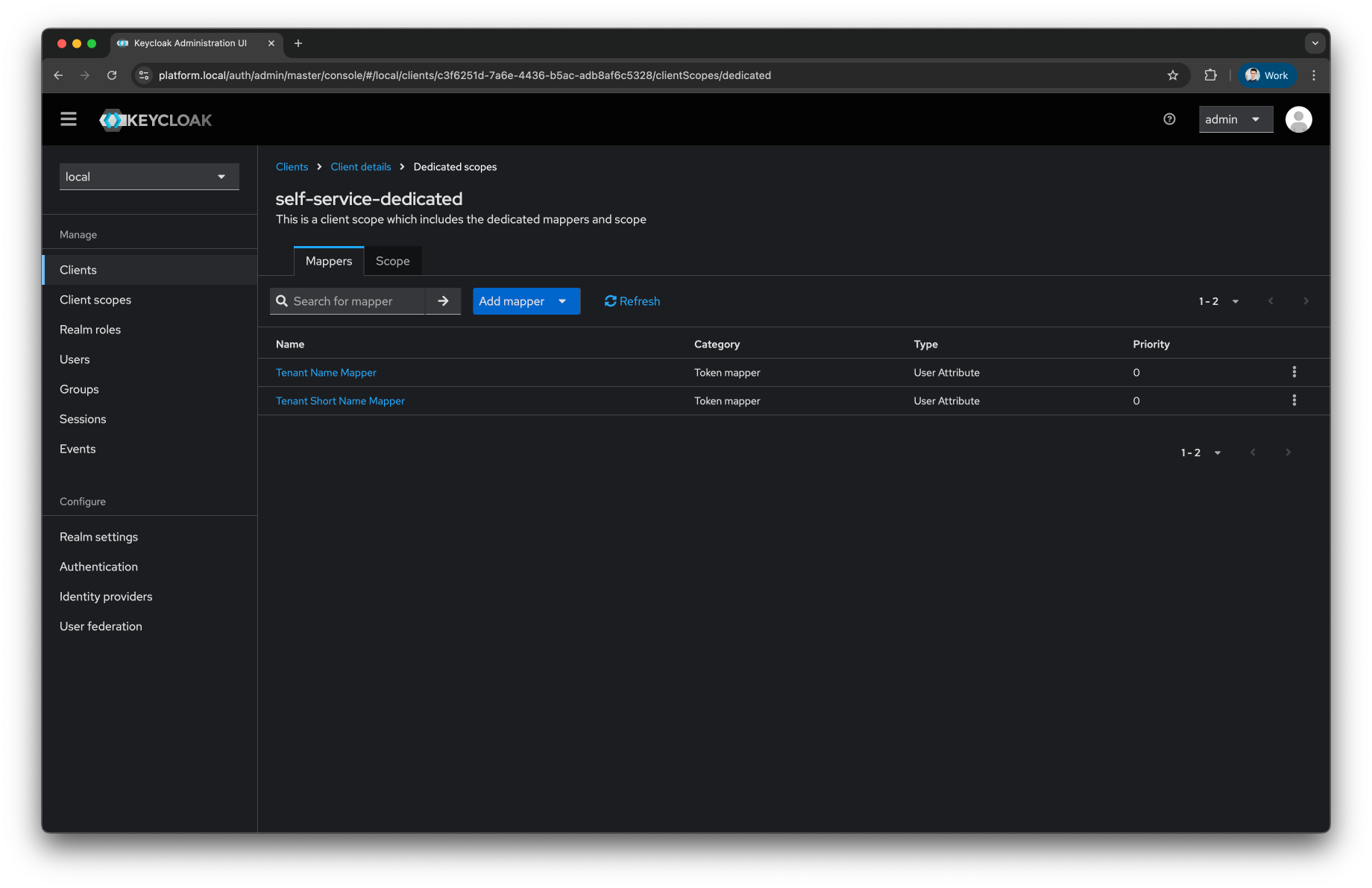Open the kebab menu for Tenant Name Mapper
Image resolution: width=1372 pixels, height=888 pixels.
pyautogui.click(x=1294, y=371)
